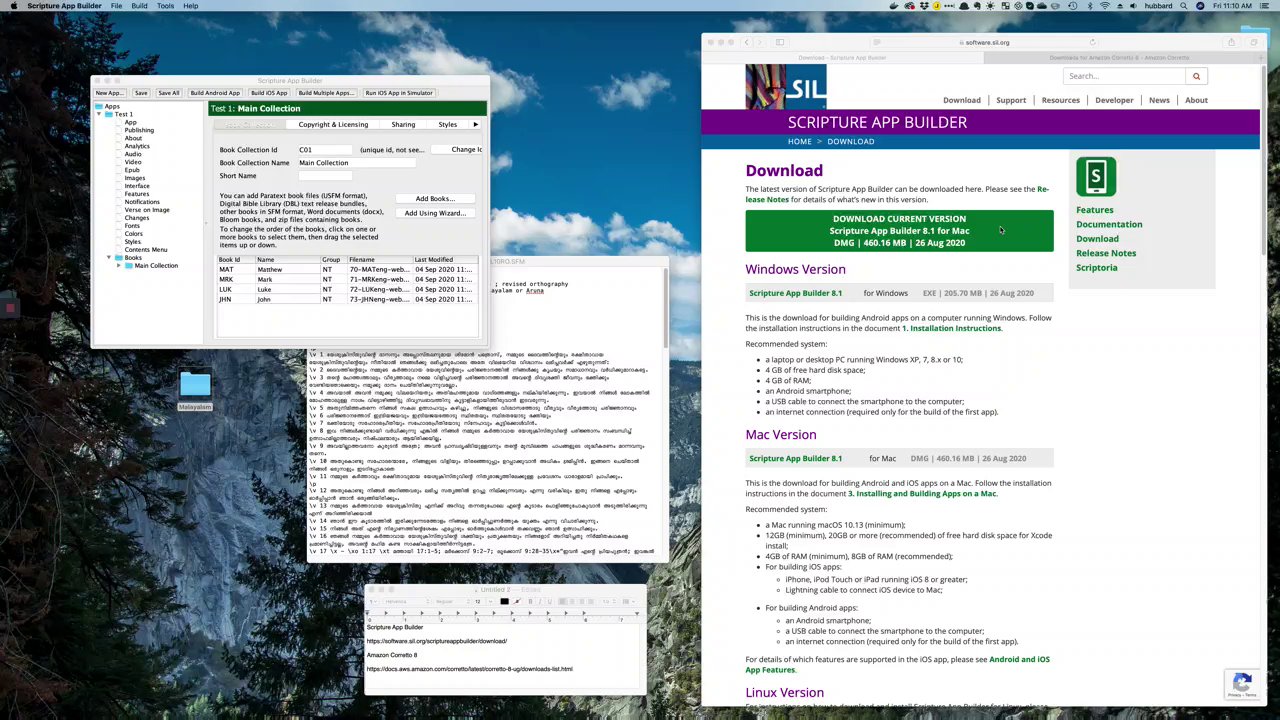This screenshot has width=1280, height=720.
Task: Click the Safari back arrow
Action: pos(745,42)
